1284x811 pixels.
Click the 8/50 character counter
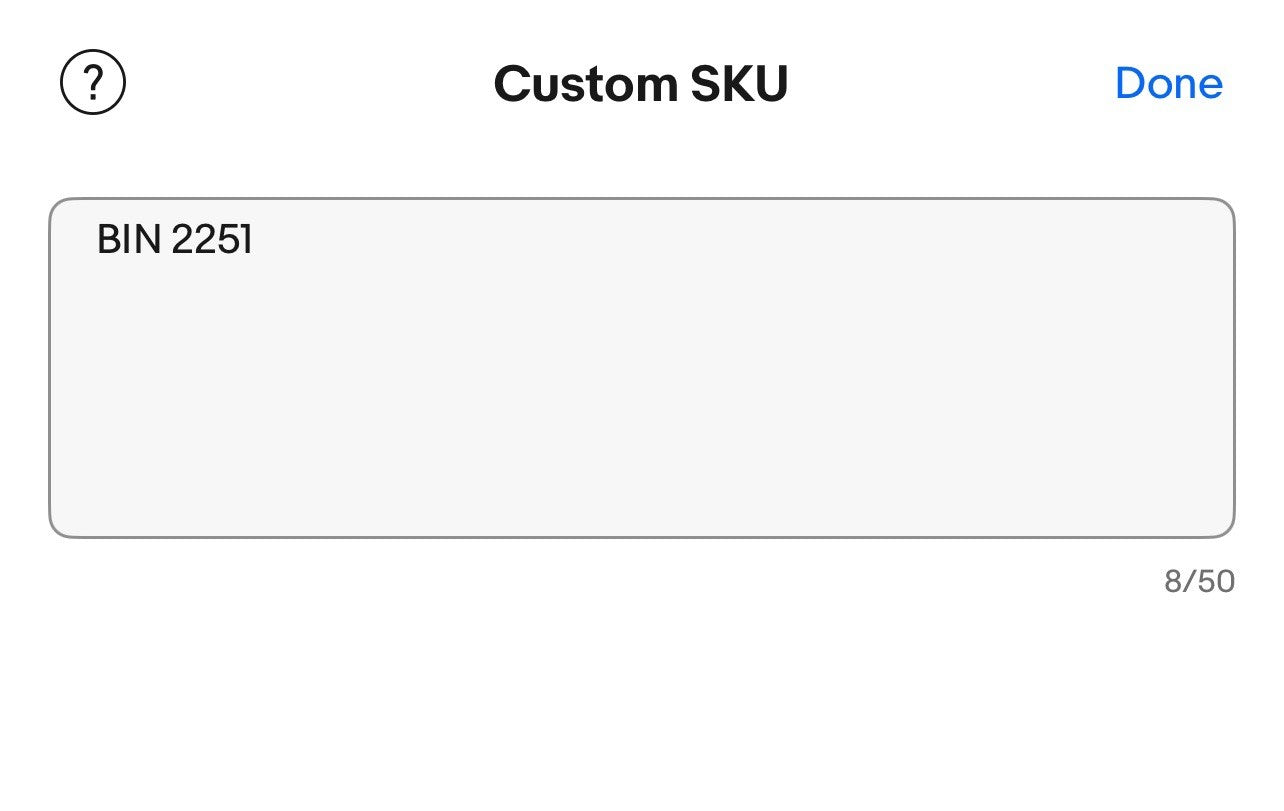tap(1199, 581)
